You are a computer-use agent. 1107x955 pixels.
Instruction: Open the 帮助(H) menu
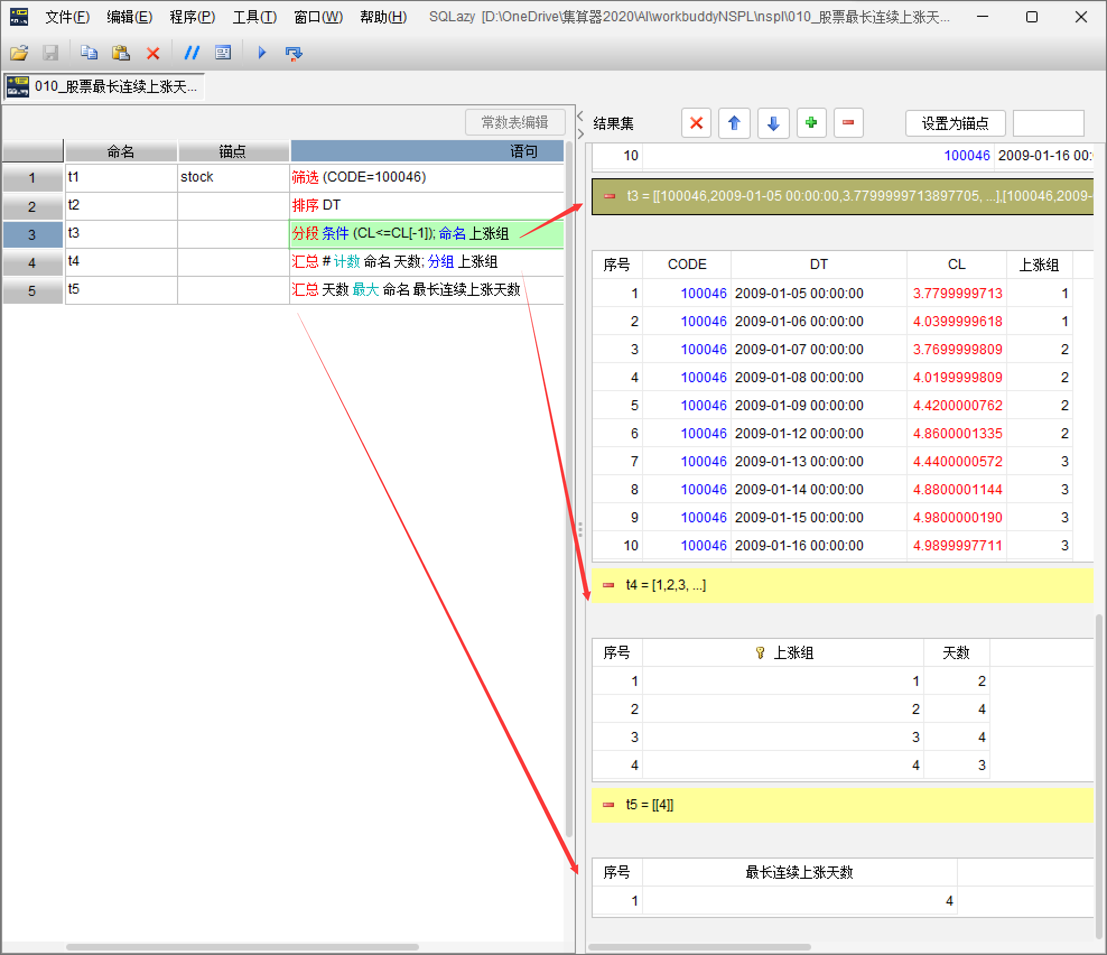383,17
